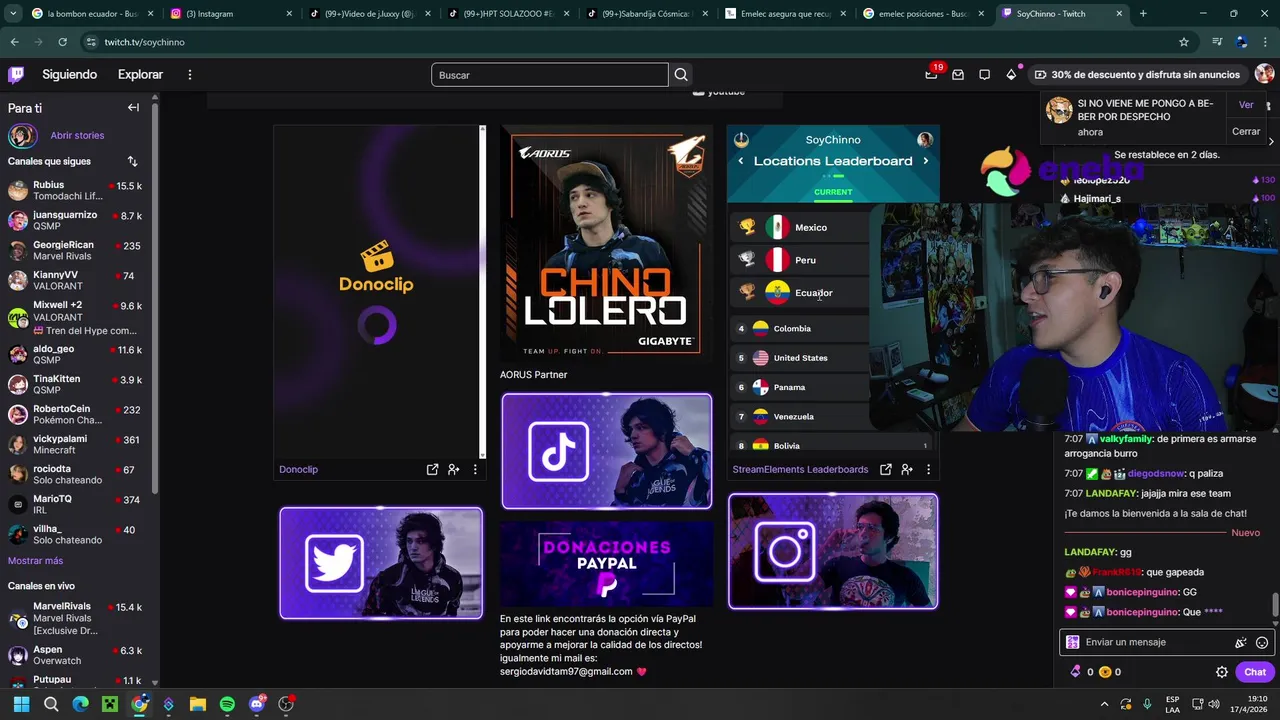This screenshot has width=1280, height=720.
Task: Open the whispers mail icon
Action: [x=958, y=75]
